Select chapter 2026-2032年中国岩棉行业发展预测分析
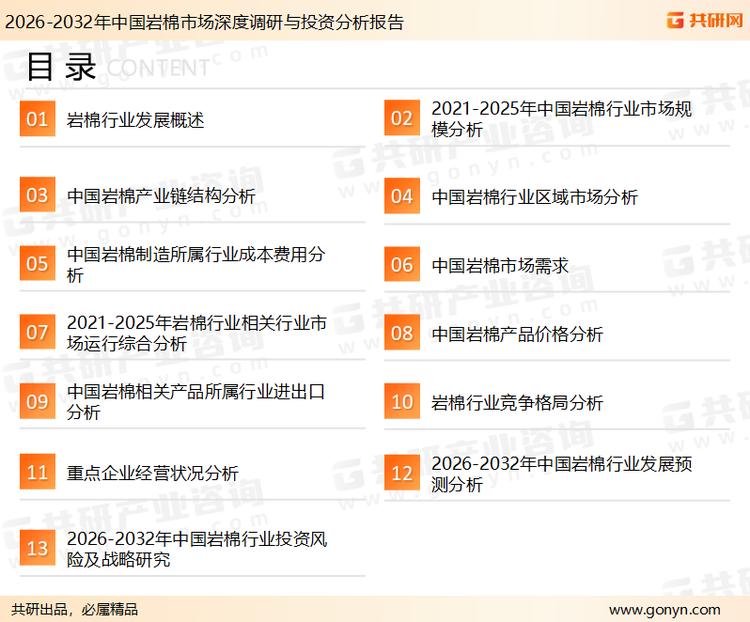750x622 pixels. coord(562,474)
